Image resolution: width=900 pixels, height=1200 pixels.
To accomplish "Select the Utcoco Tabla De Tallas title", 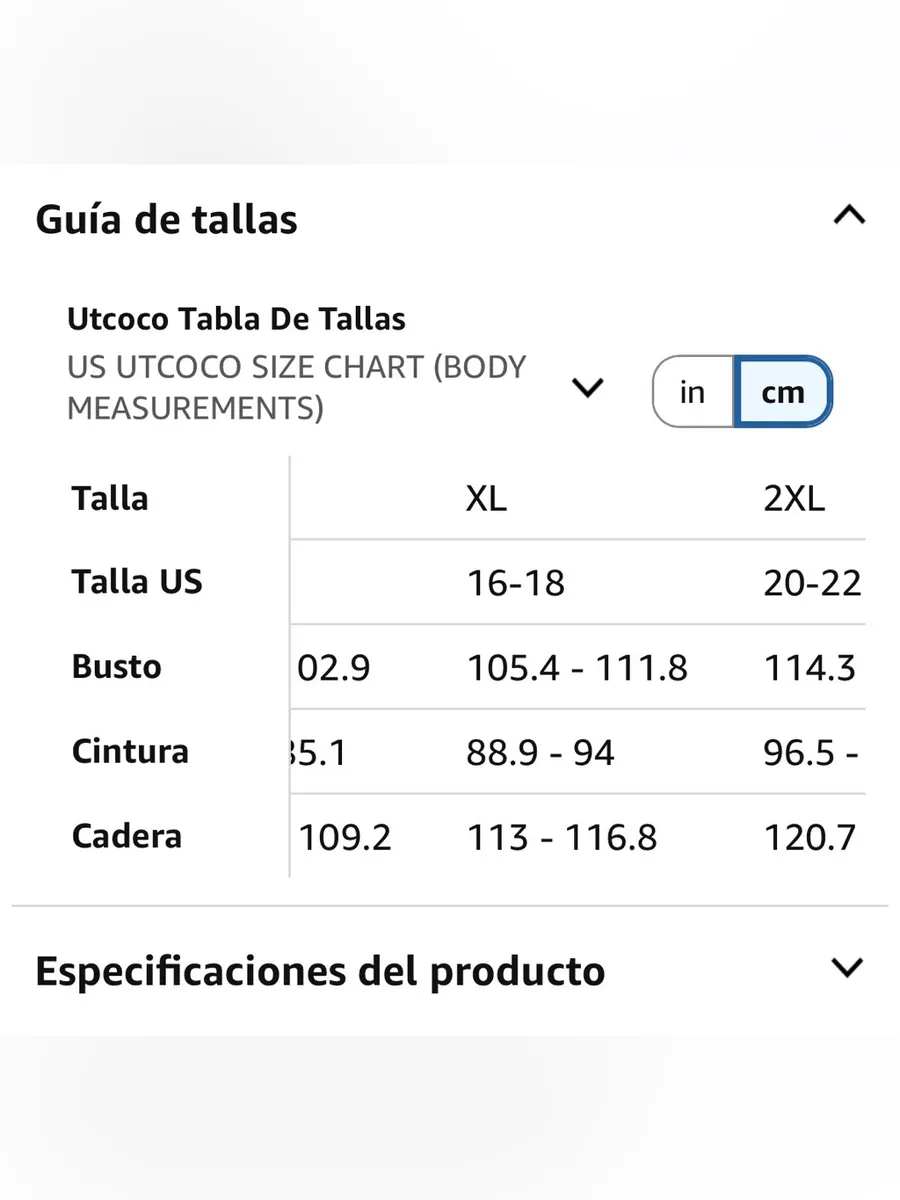I will click(x=236, y=319).
